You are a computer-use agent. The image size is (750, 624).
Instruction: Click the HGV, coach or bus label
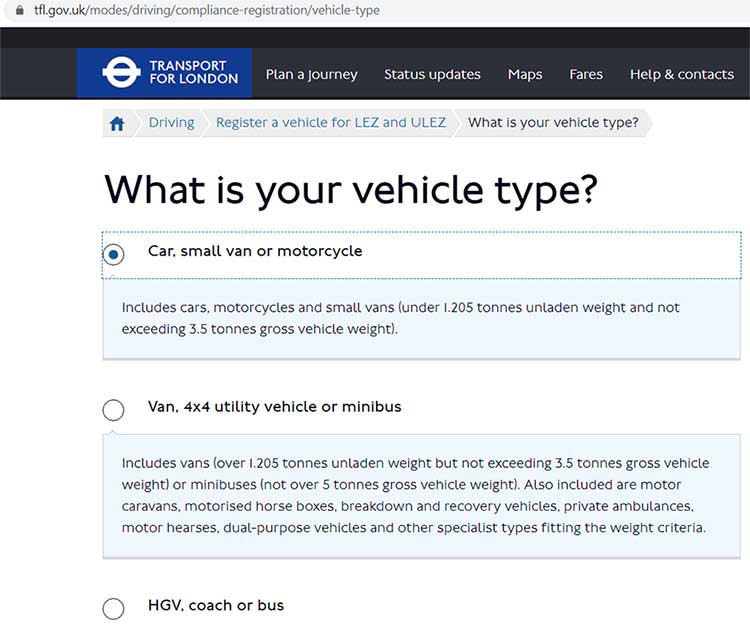[x=216, y=605]
